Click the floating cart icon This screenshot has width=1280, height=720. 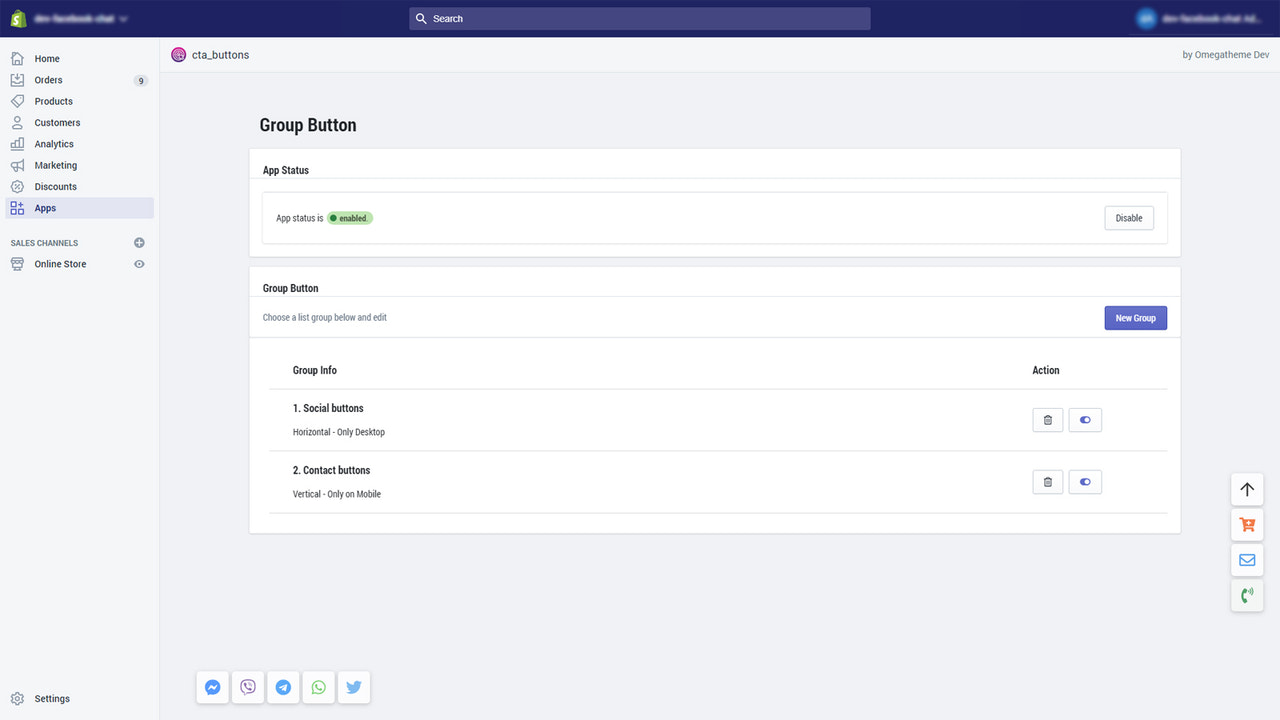pyautogui.click(x=1246, y=524)
